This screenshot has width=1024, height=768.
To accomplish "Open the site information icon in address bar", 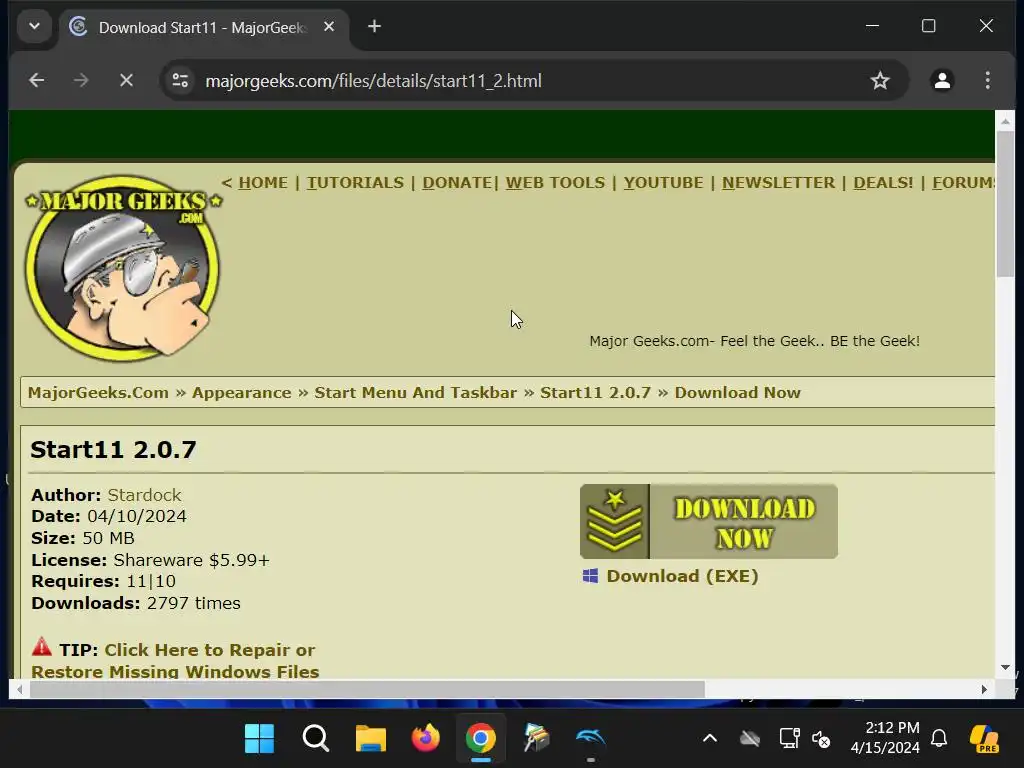I will tap(180, 80).
